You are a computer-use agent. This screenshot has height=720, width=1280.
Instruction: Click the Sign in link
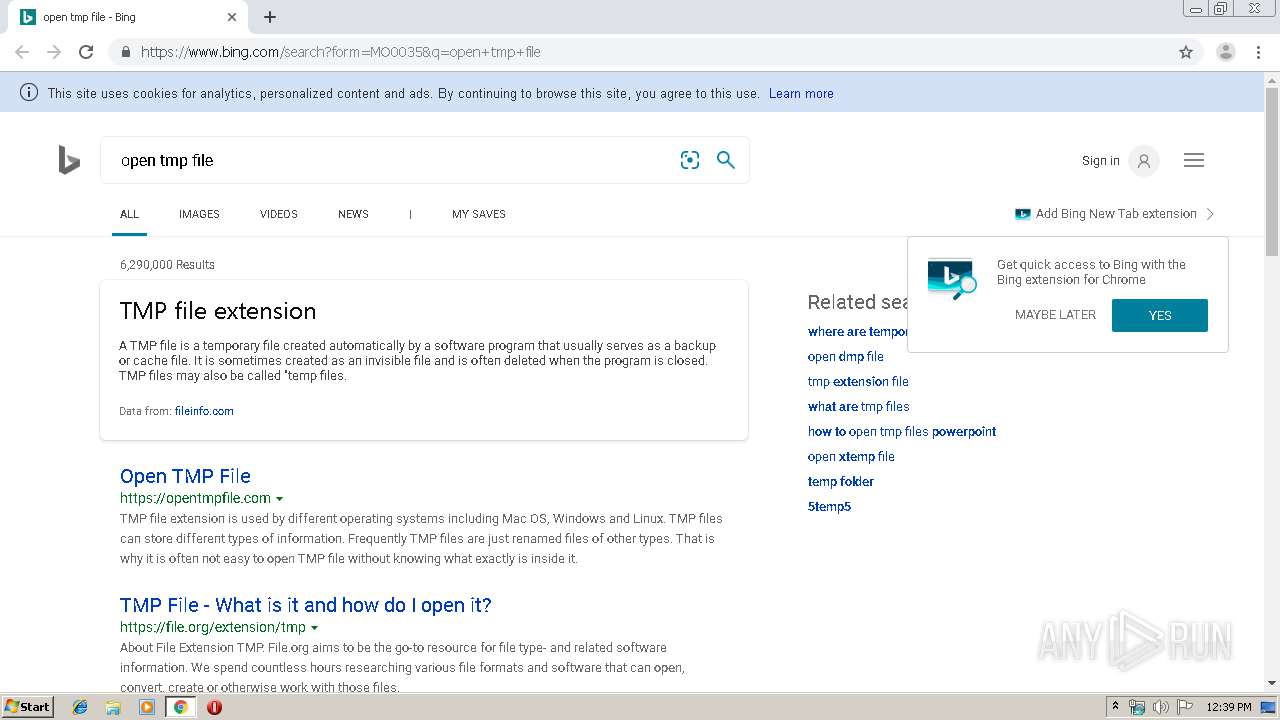1101,160
